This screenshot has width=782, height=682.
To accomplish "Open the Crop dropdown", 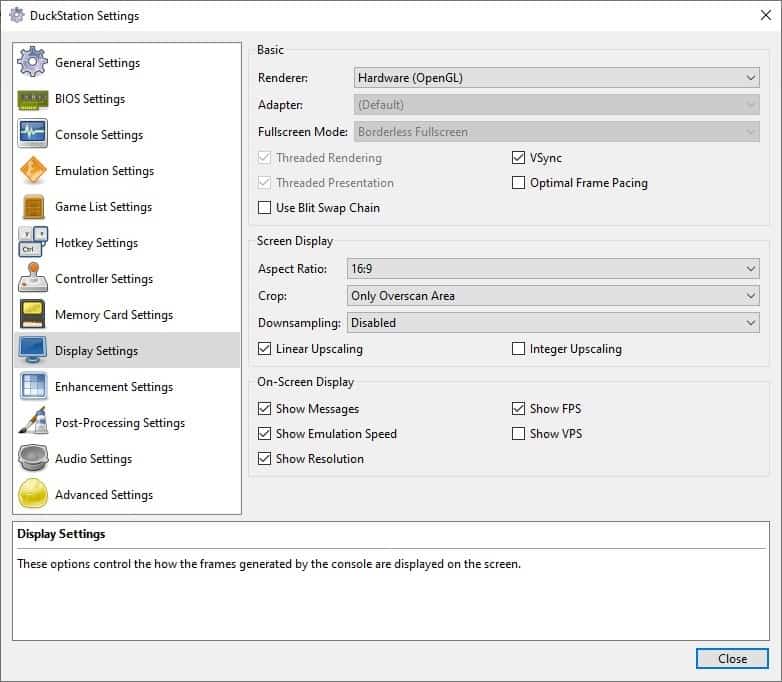I will tap(553, 295).
